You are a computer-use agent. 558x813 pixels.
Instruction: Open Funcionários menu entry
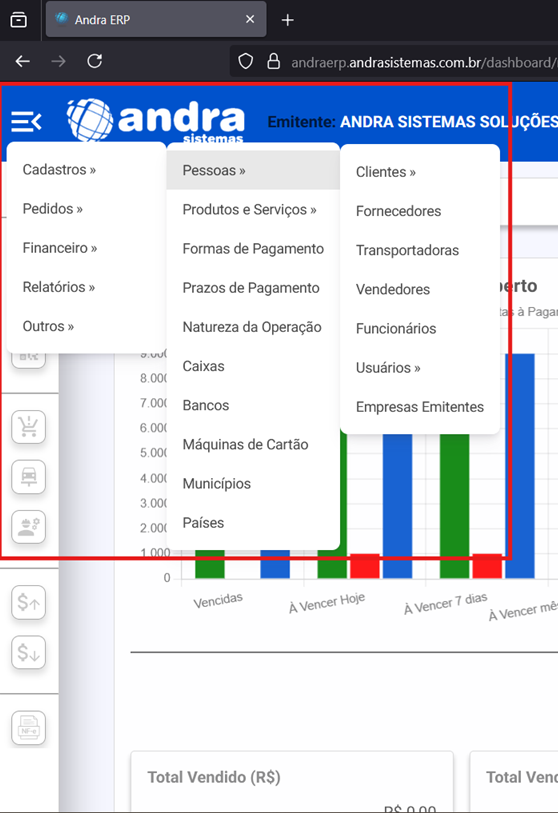[420, 329]
